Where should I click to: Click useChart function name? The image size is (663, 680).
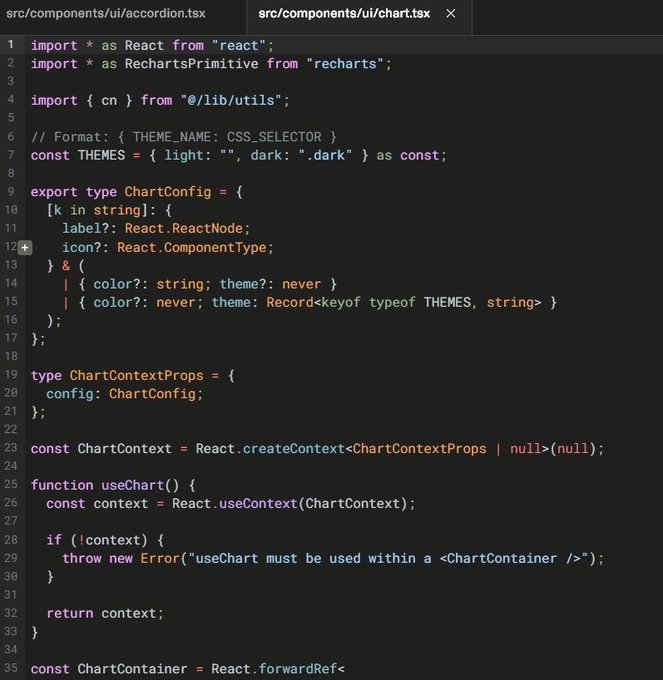[132, 485]
